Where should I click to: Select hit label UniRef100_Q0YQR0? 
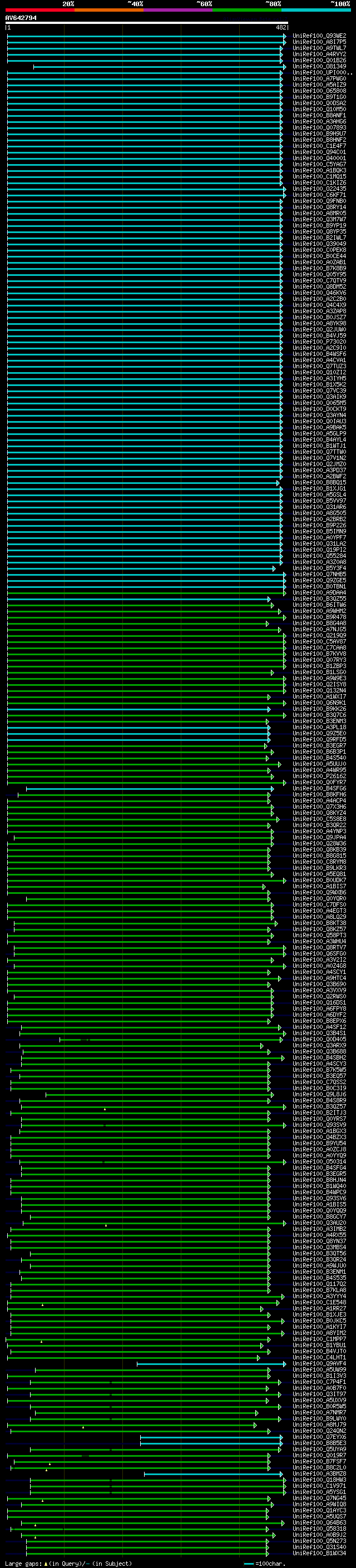click(319, 898)
